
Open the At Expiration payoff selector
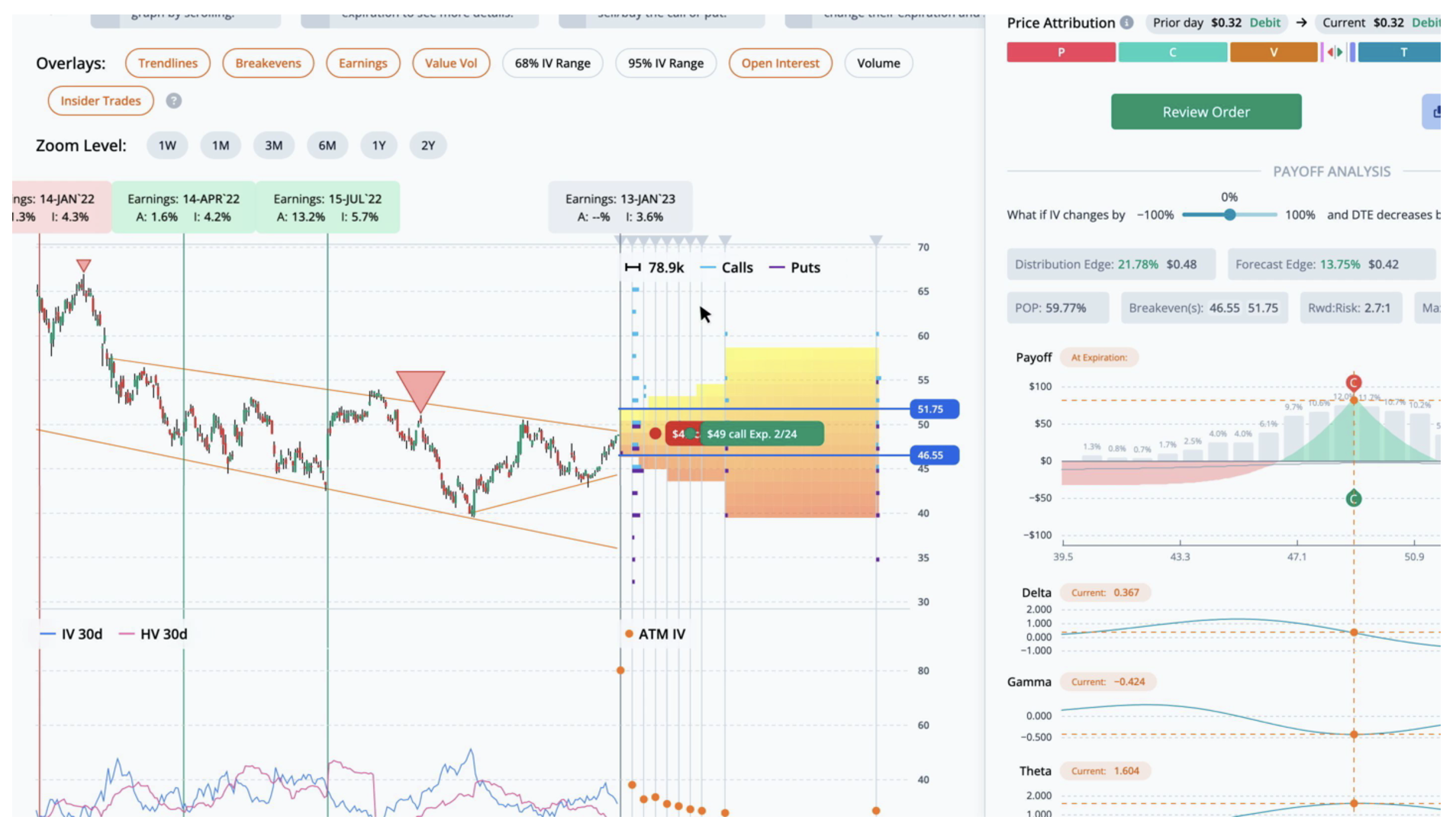[x=1099, y=357]
